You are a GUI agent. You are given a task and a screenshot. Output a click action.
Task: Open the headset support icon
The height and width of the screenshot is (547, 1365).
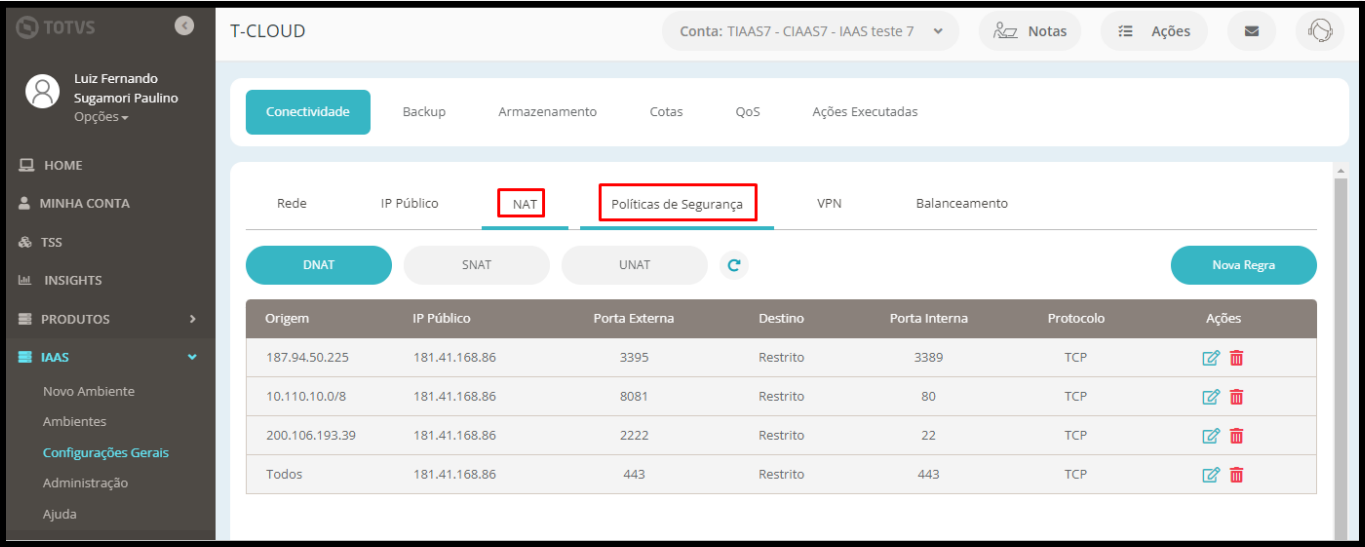click(1319, 31)
